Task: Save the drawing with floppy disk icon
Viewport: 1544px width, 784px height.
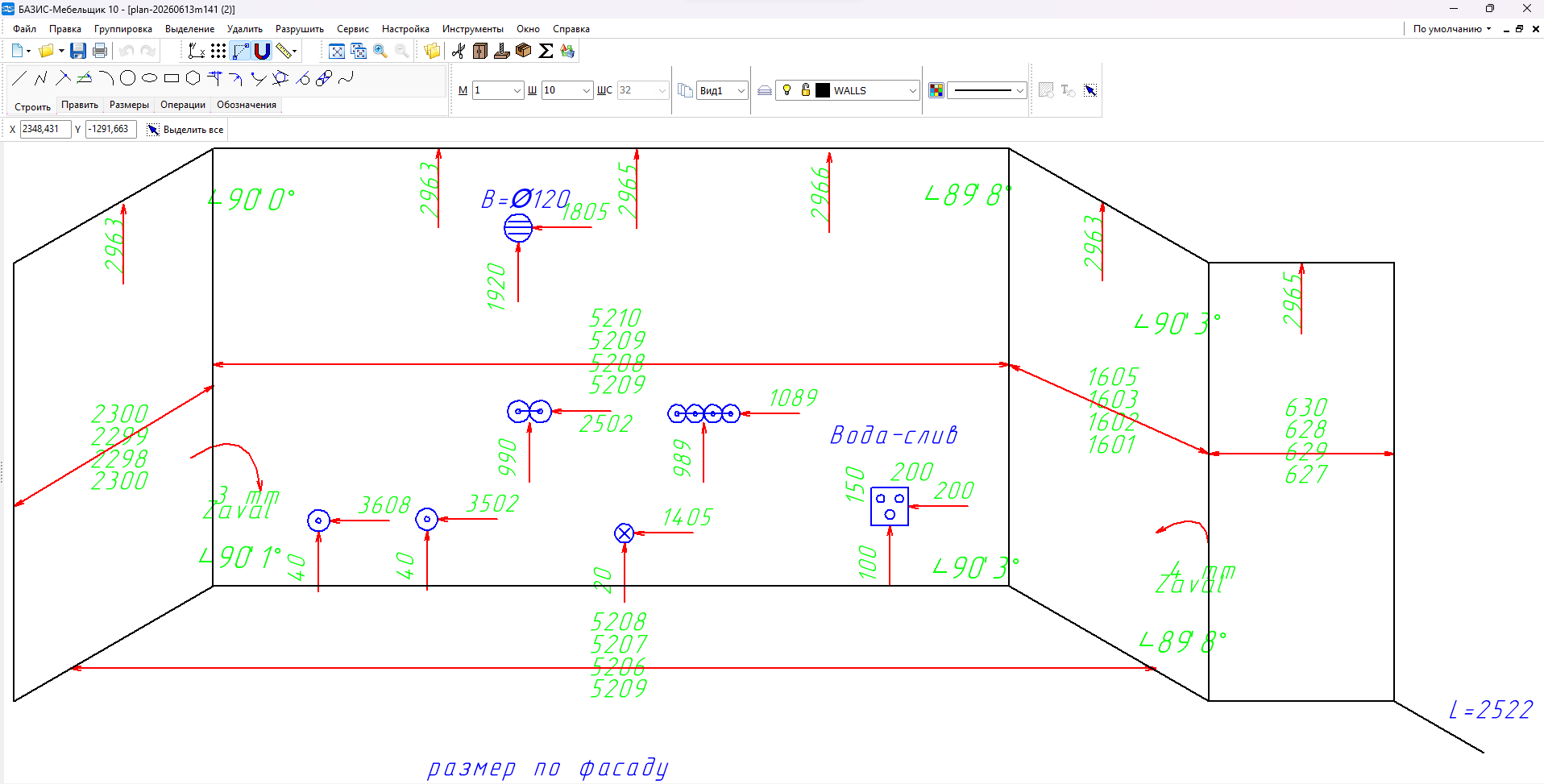Action: [x=78, y=51]
